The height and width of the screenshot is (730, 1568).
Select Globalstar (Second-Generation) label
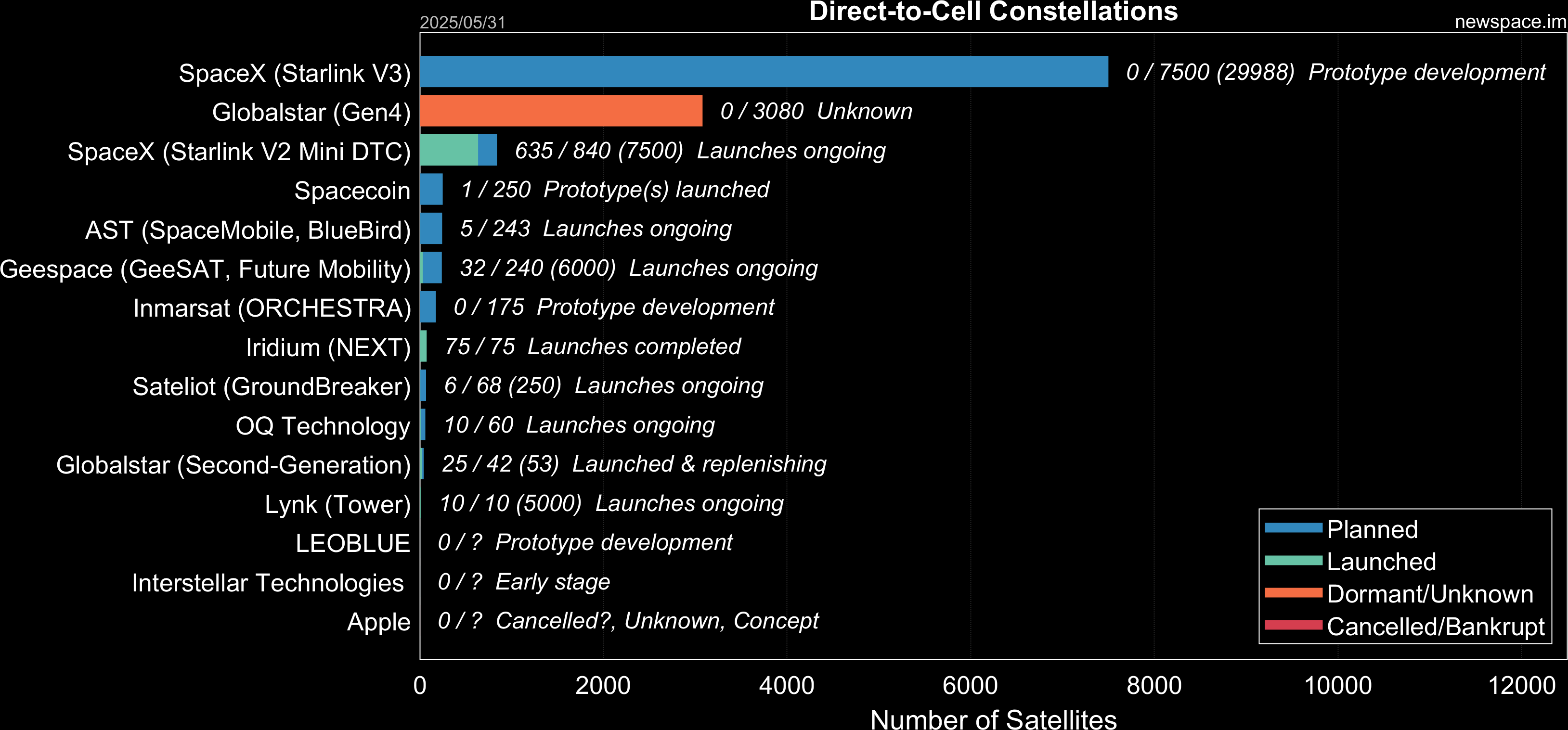pyautogui.click(x=234, y=465)
